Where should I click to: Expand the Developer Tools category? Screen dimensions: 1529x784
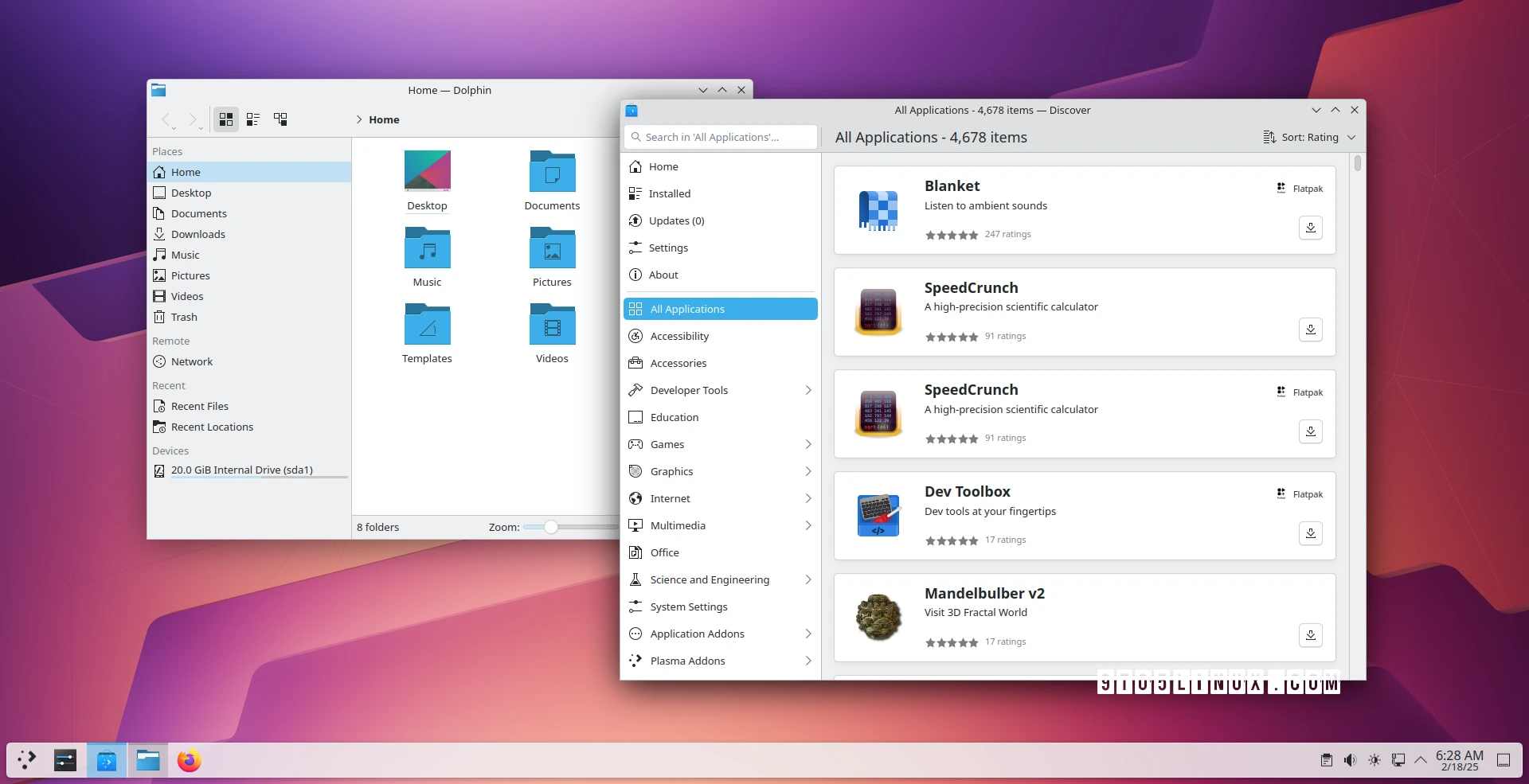pyautogui.click(x=808, y=390)
